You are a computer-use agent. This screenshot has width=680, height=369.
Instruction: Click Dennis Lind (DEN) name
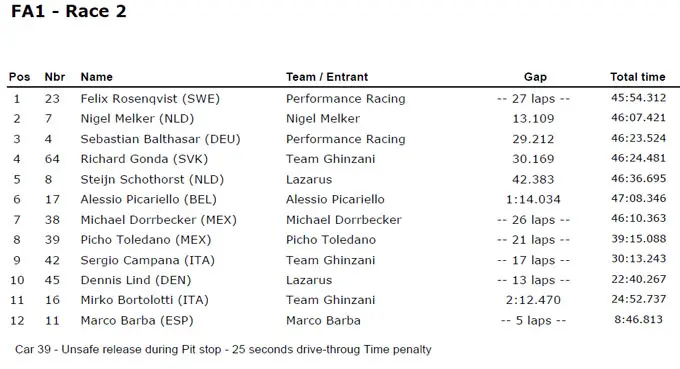pyautogui.click(x=136, y=280)
